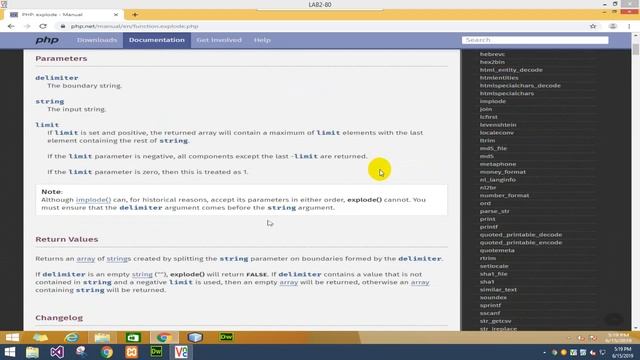The height and width of the screenshot is (360, 640).
Task: Open parse_str in the sidebar list
Action: 494,211
